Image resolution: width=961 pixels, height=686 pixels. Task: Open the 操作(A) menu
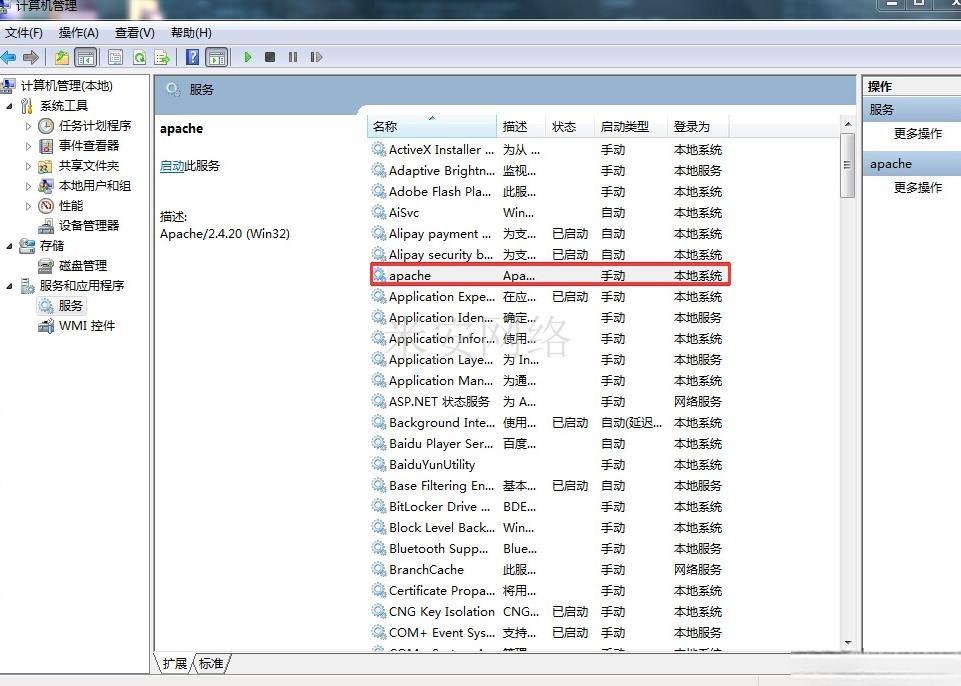pos(78,32)
